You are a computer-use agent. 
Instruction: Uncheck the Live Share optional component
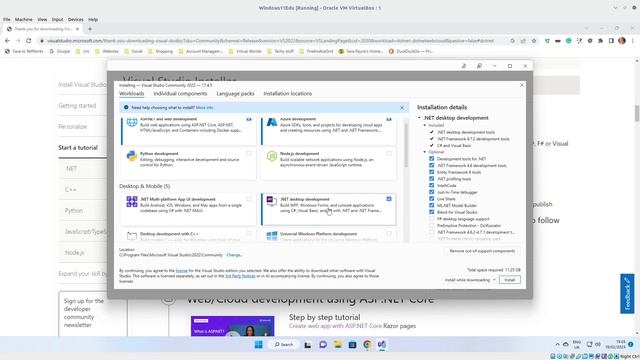coord(431,199)
